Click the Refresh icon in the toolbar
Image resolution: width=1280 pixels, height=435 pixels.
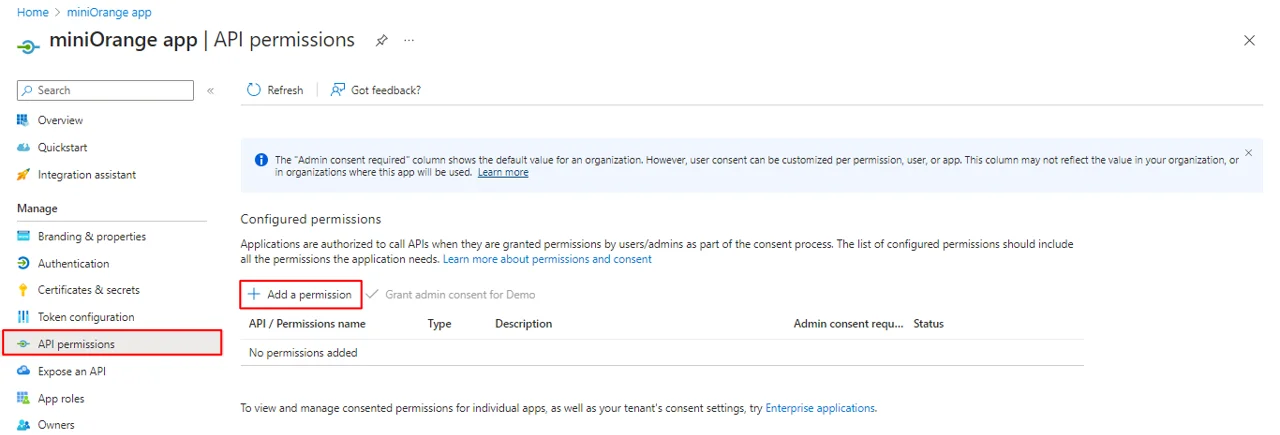coord(254,90)
